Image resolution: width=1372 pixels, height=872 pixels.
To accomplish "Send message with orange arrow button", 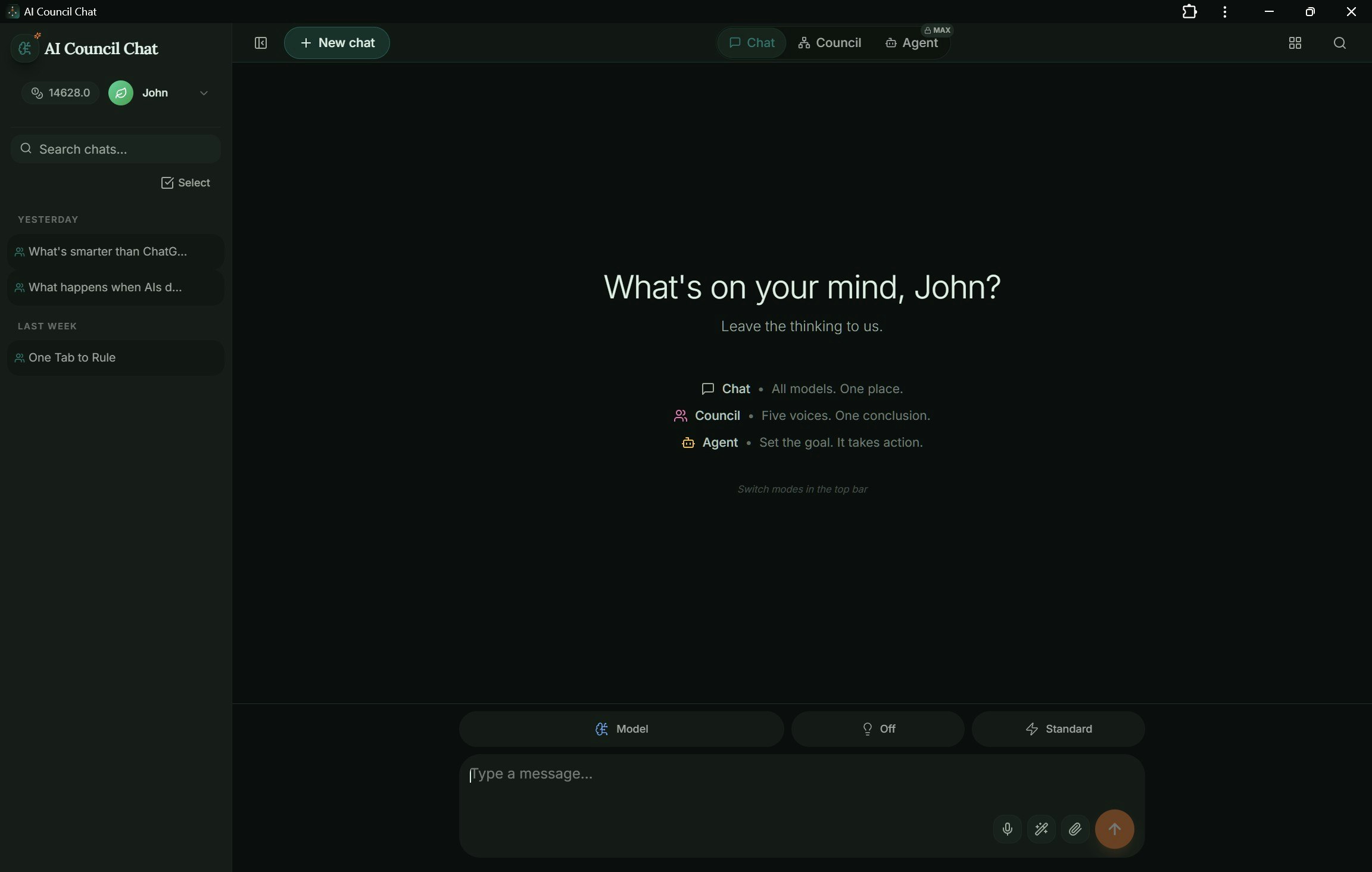I will tap(1114, 829).
